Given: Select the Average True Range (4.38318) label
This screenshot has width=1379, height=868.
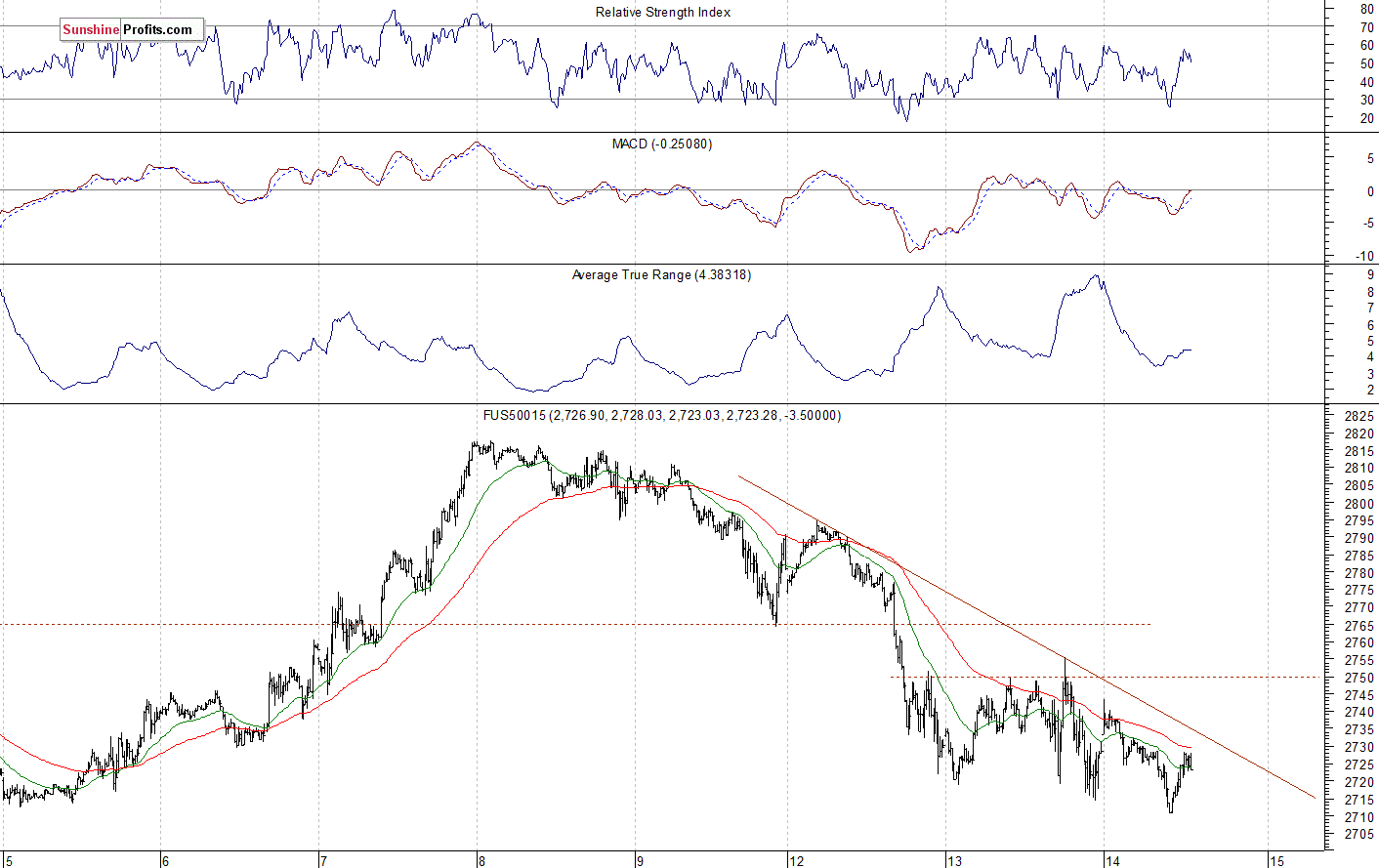Looking at the screenshot, I should [x=661, y=275].
